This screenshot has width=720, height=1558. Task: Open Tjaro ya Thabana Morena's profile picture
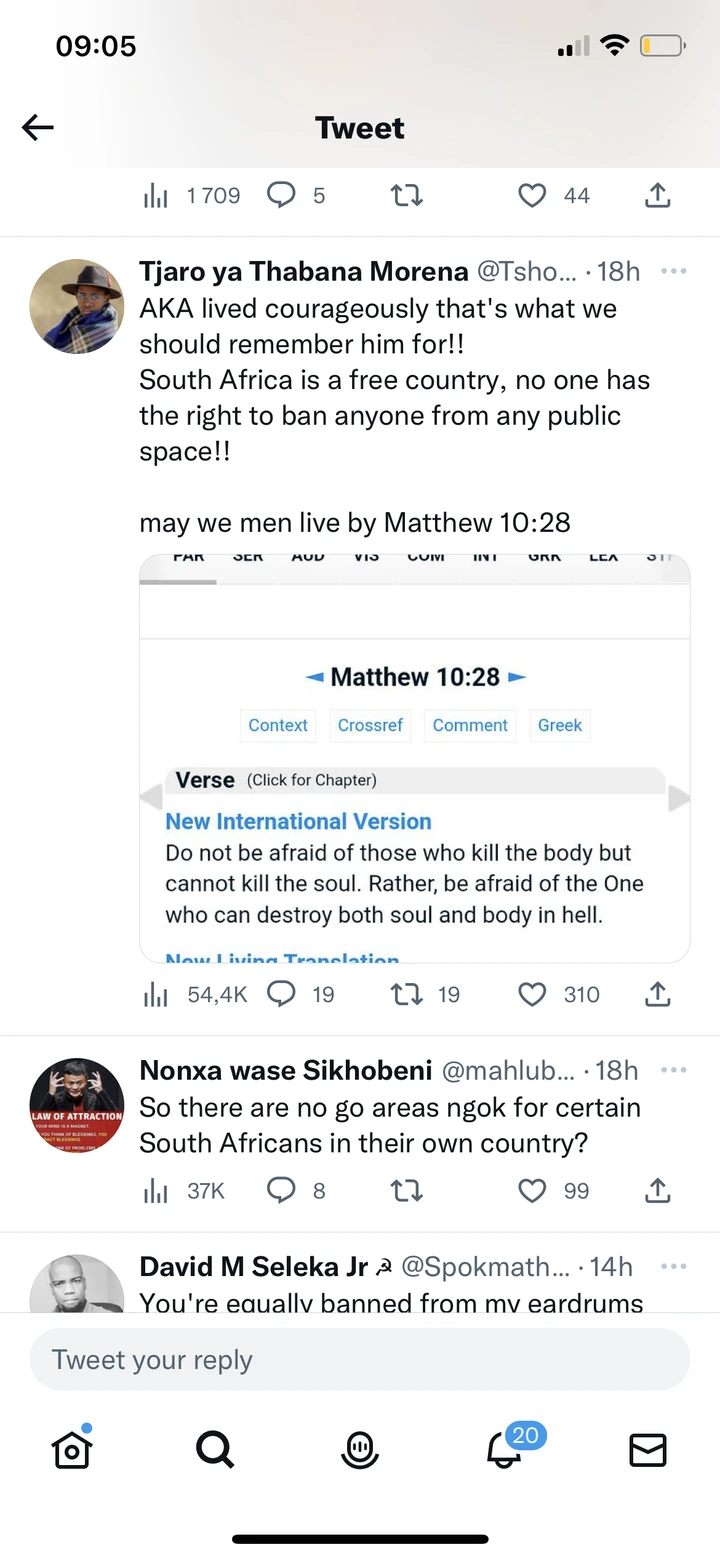[x=76, y=306]
